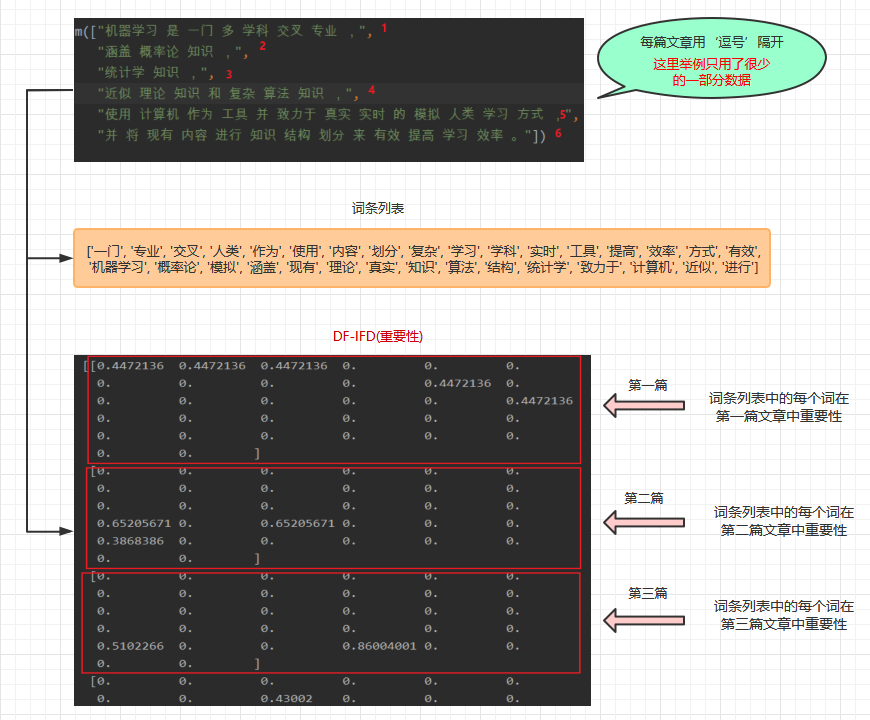Click '人类' in the orange word list
Screen dimensions: 870x720
tap(227, 251)
